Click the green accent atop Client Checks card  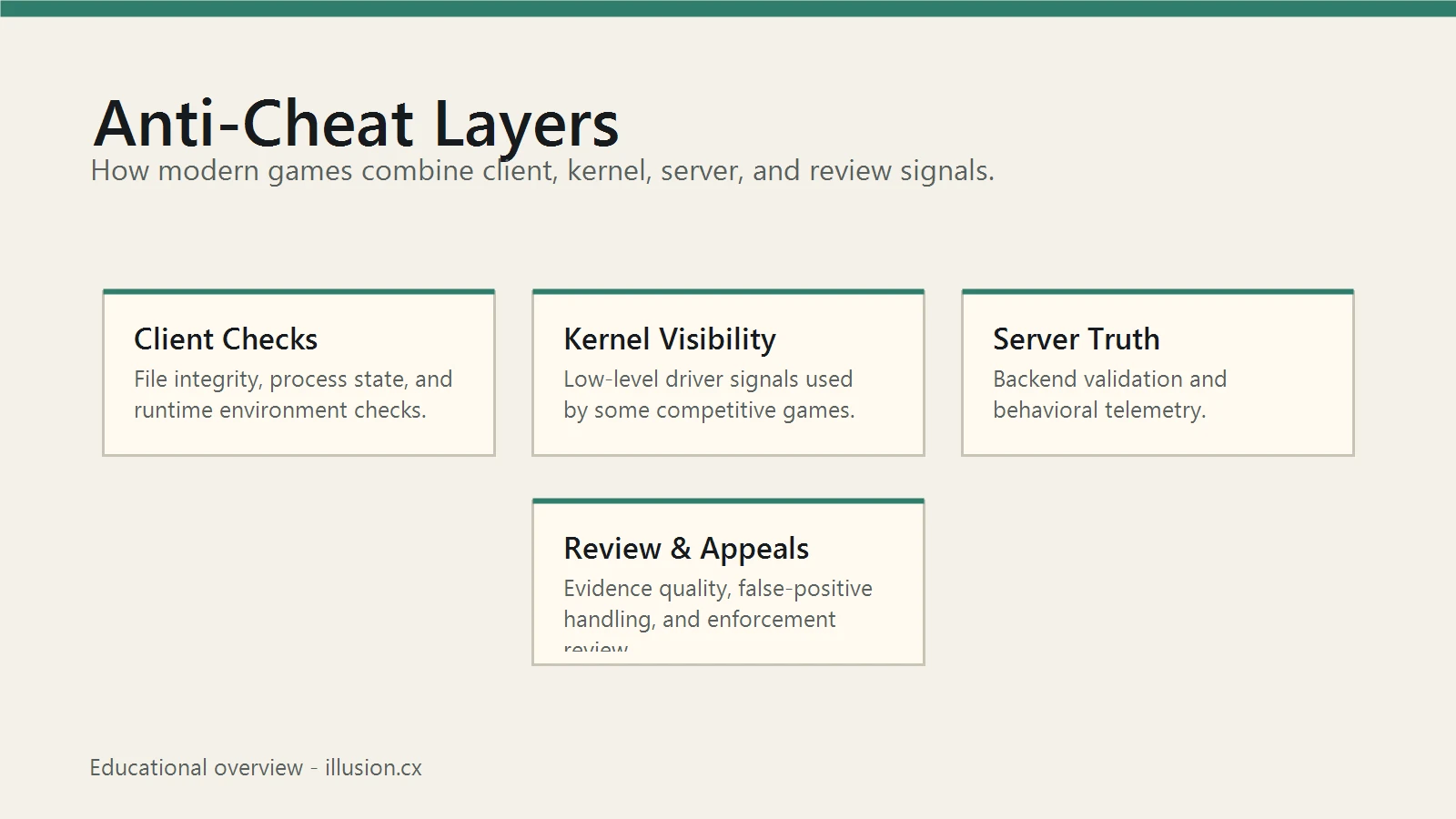click(x=298, y=291)
